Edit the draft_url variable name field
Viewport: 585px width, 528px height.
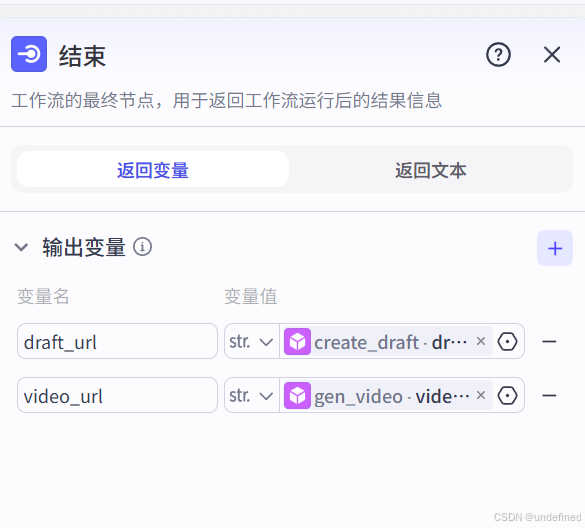(x=117, y=341)
